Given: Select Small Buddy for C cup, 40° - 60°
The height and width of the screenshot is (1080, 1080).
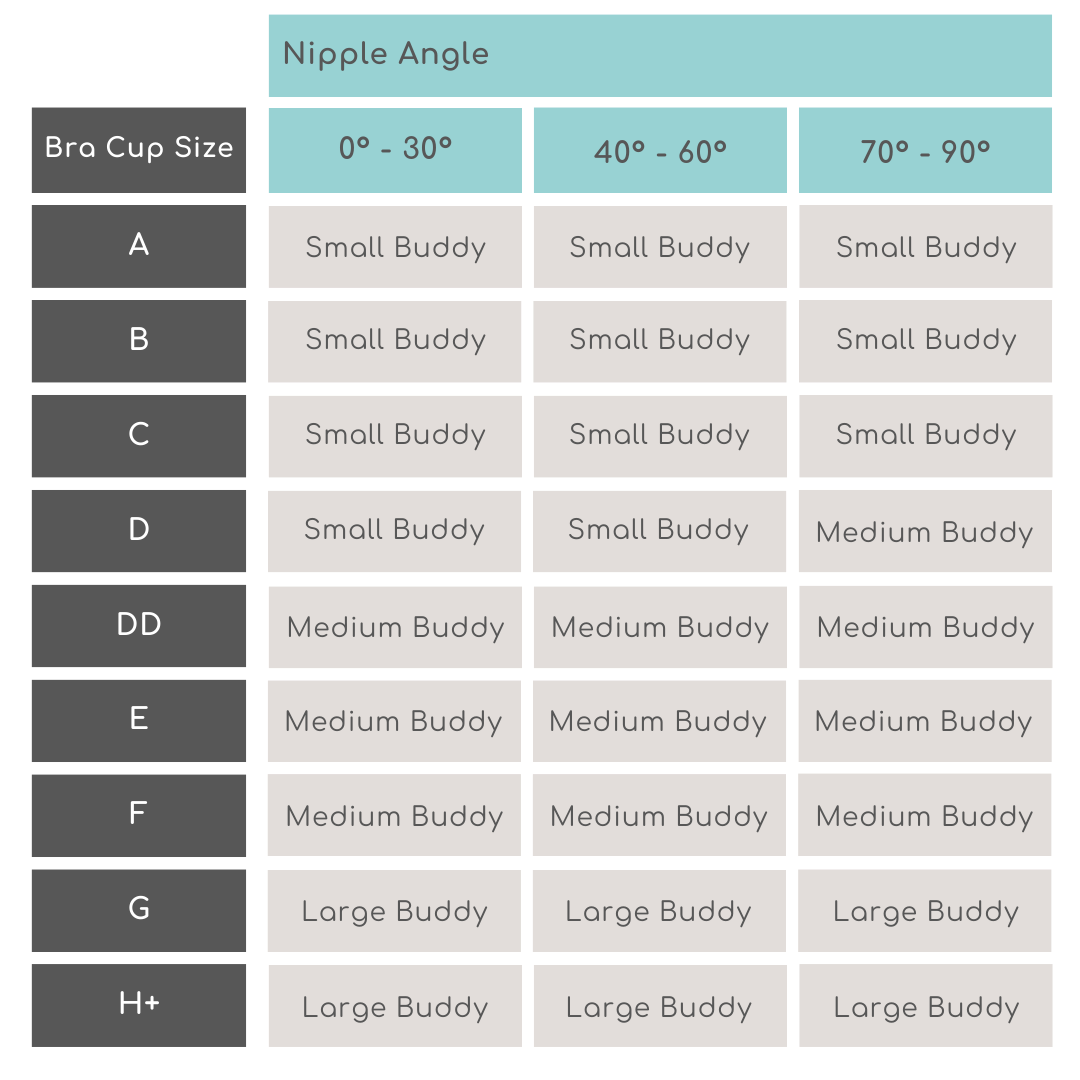Looking at the screenshot, I should pyautogui.click(x=660, y=436).
